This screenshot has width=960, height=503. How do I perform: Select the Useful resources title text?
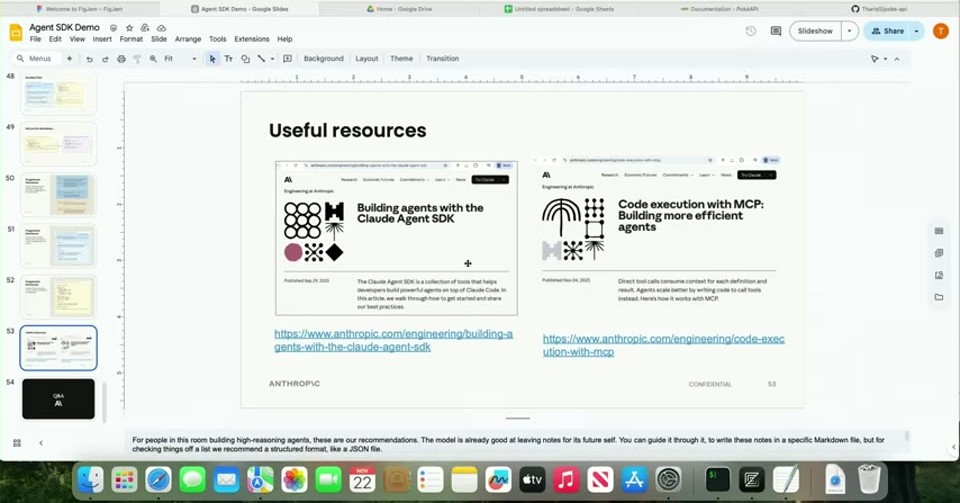pyautogui.click(x=348, y=130)
